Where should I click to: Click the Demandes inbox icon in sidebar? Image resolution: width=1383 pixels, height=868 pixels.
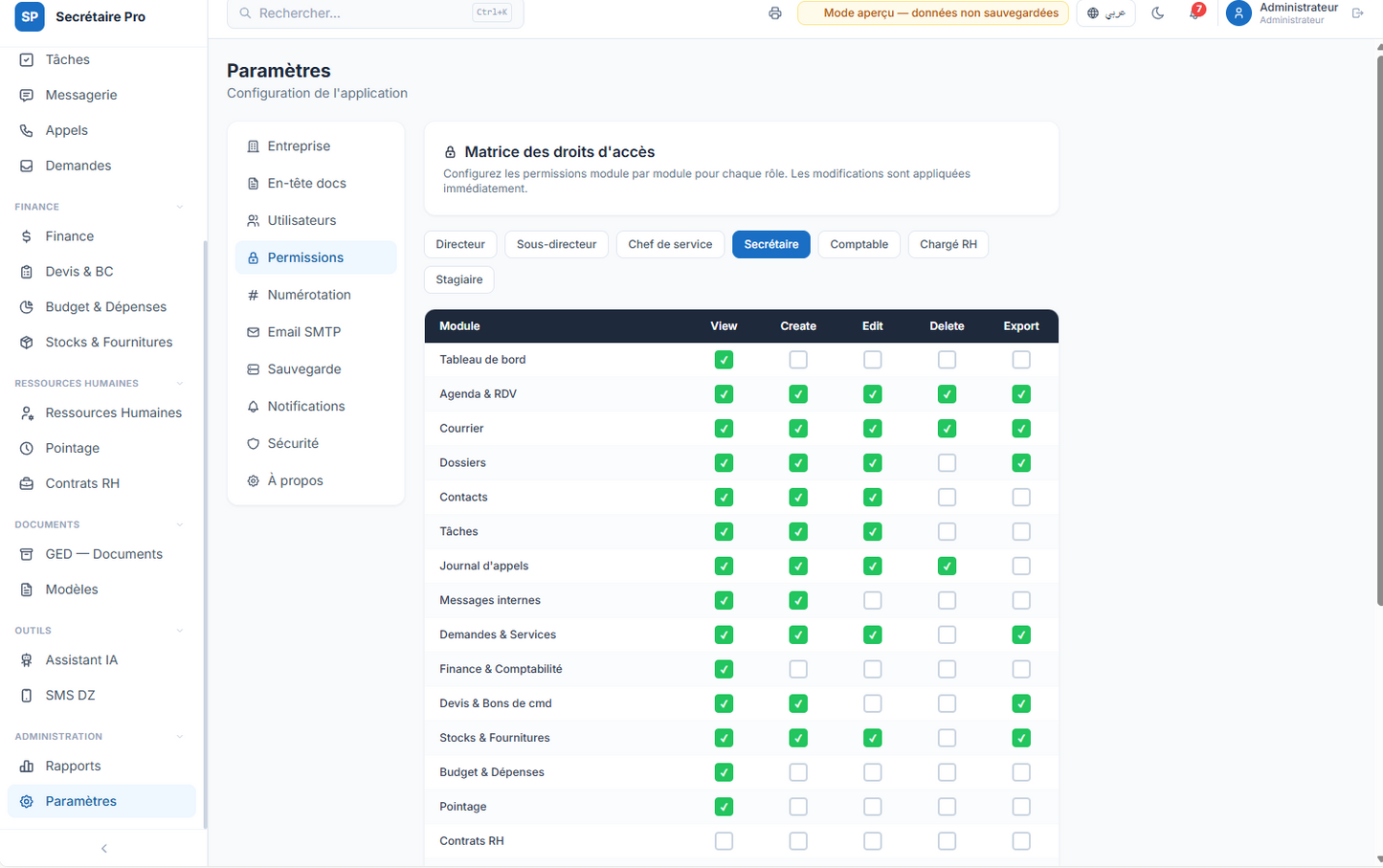[x=27, y=166]
